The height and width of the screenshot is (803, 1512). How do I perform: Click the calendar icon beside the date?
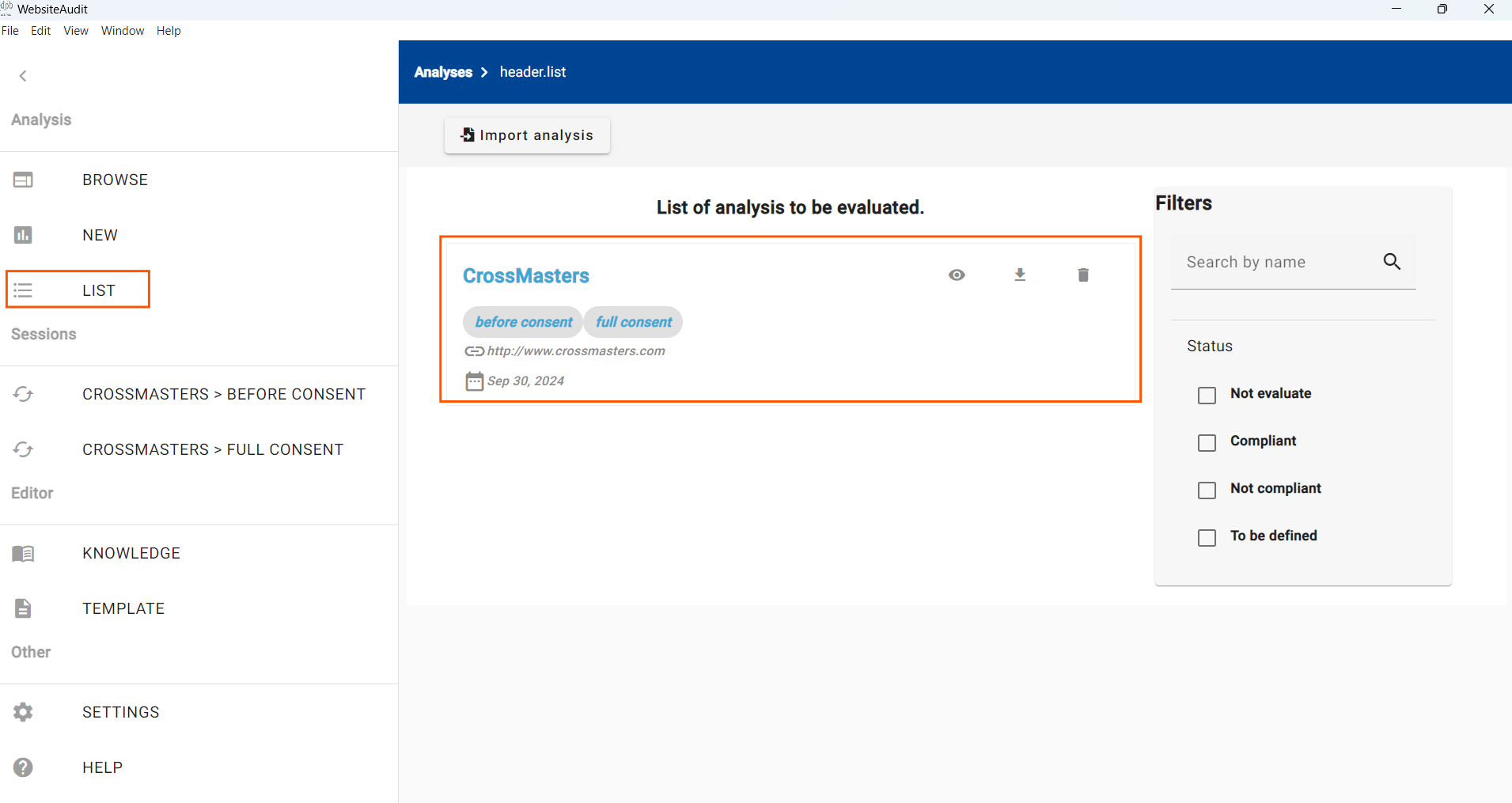tap(474, 381)
